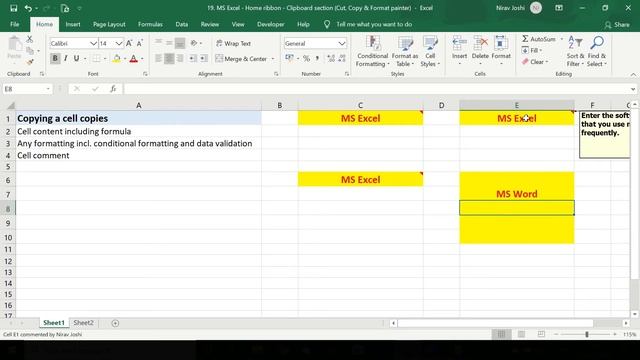
Task: Apply Percent Style format
Action: point(306,58)
